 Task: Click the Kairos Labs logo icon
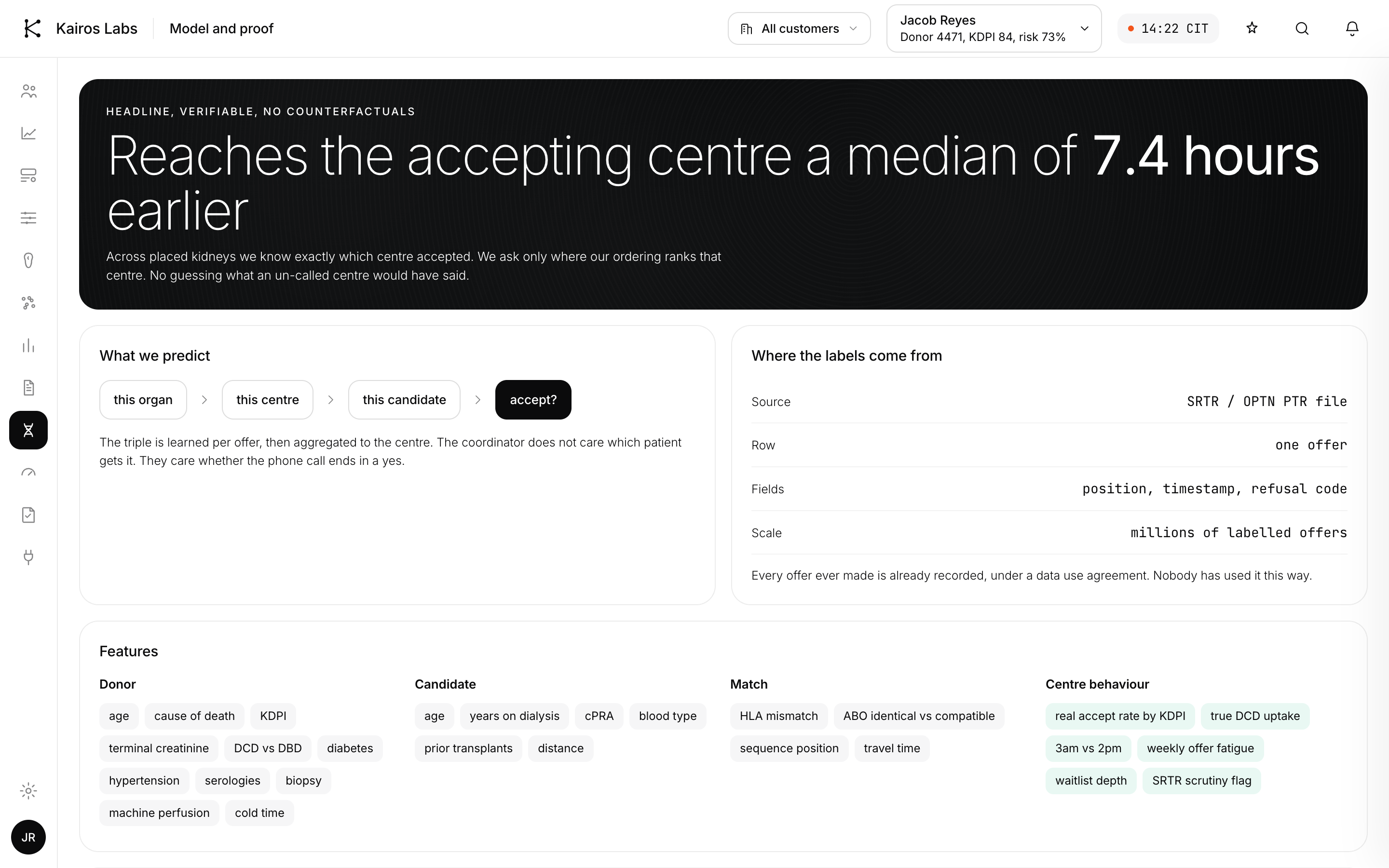point(32,28)
